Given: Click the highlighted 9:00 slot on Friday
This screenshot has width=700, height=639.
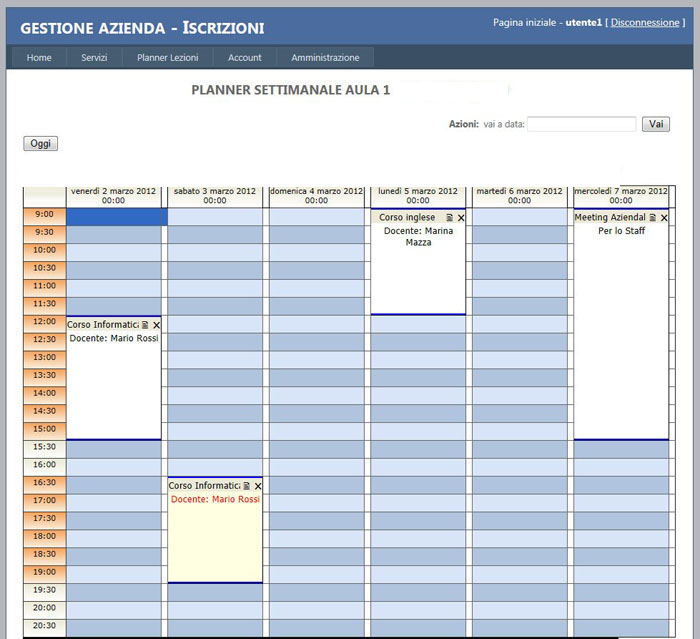Looking at the screenshot, I should (117, 217).
